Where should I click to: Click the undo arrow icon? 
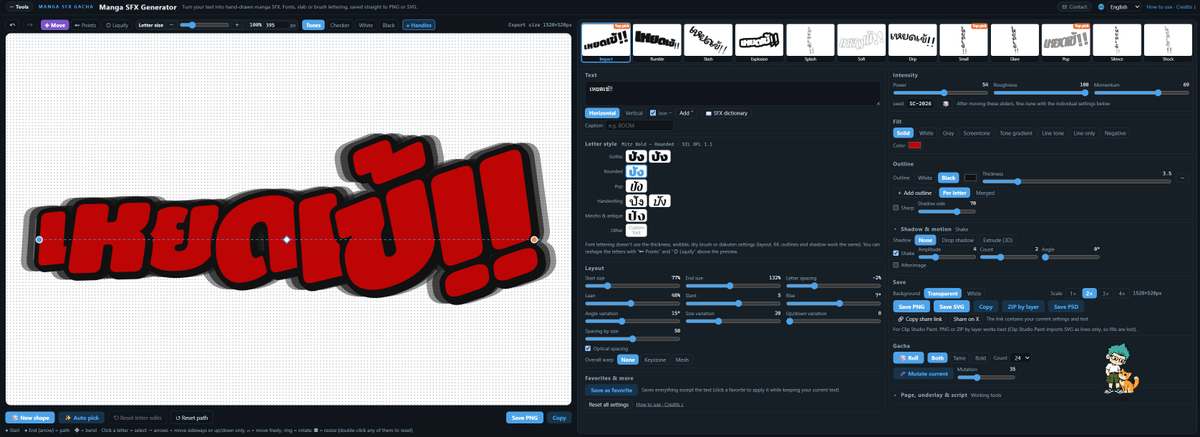pyautogui.click(x=12, y=24)
